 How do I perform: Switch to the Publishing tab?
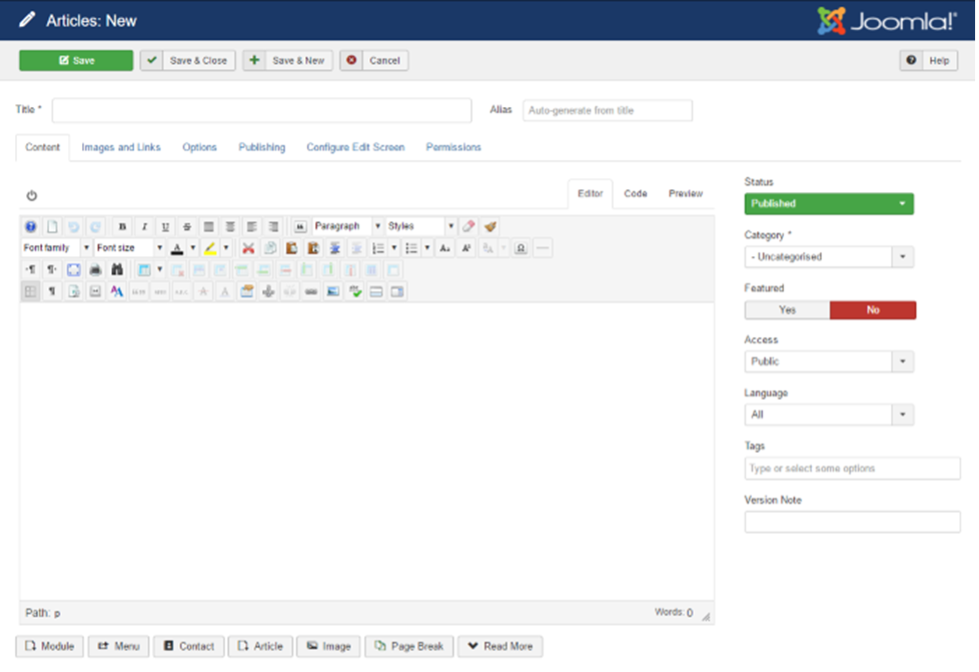pos(261,147)
